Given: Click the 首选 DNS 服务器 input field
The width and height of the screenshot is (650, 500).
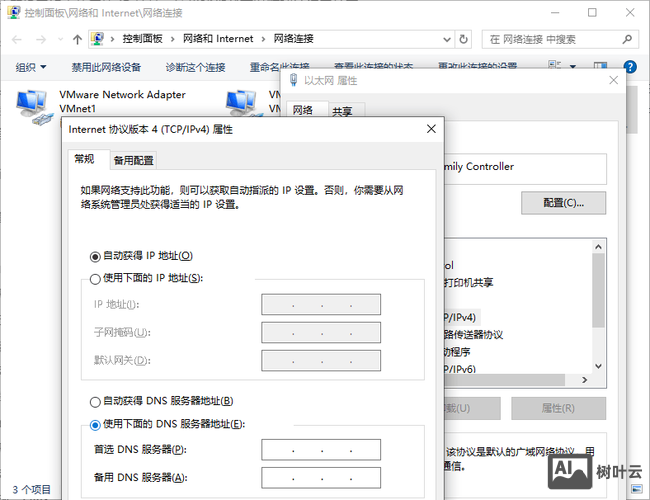Looking at the screenshot, I should pyautogui.click(x=321, y=450).
